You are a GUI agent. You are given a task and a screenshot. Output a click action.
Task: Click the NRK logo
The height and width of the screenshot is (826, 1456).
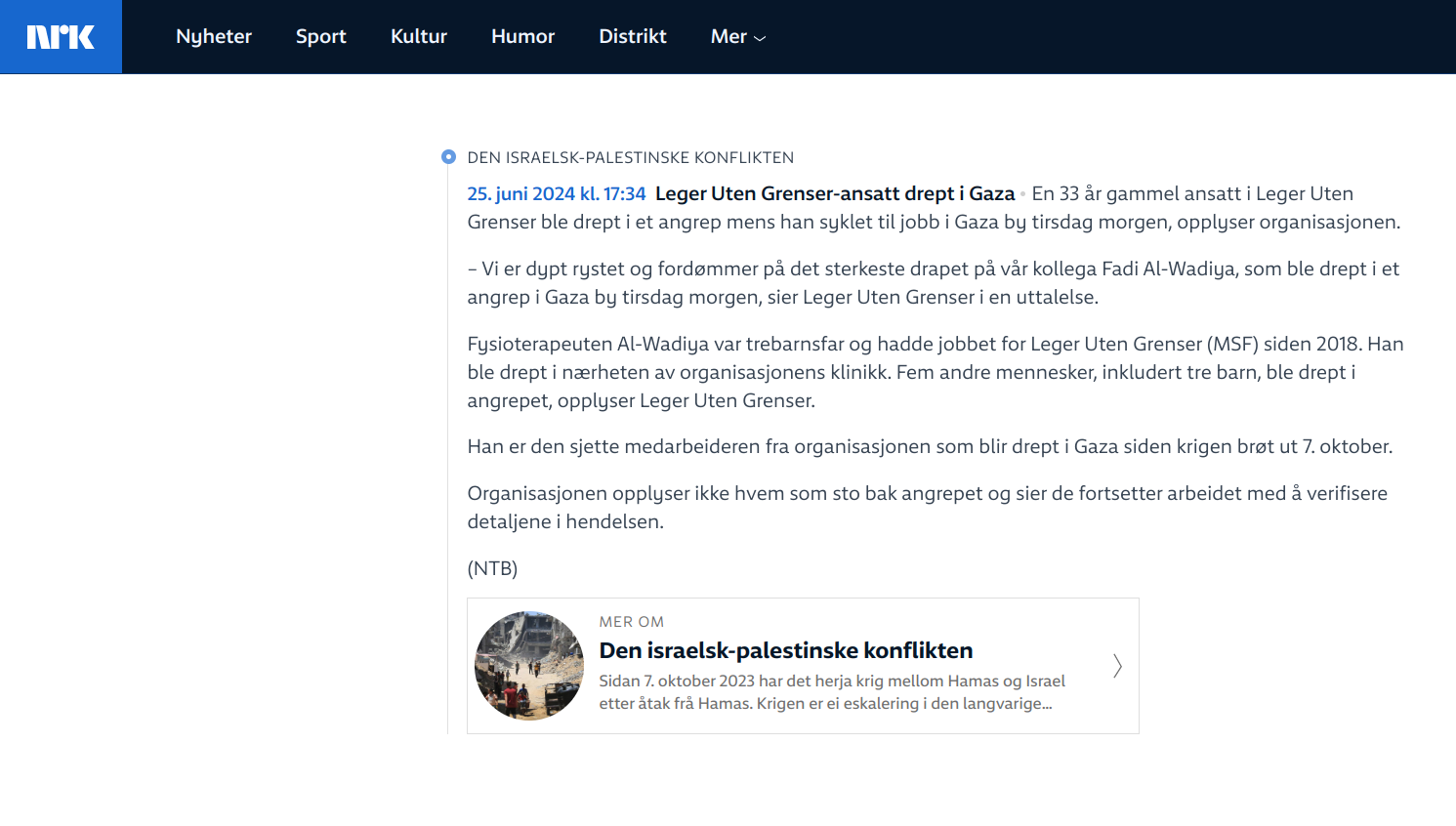(61, 37)
